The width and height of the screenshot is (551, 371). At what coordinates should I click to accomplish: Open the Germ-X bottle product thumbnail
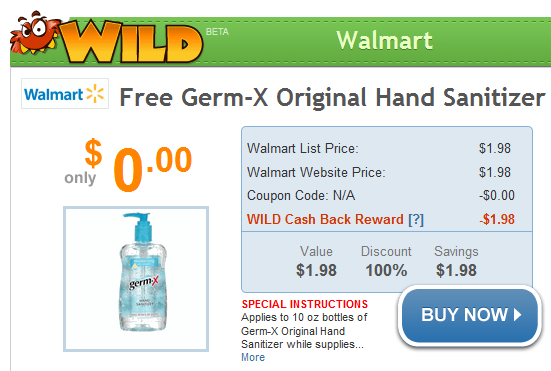pos(136,279)
